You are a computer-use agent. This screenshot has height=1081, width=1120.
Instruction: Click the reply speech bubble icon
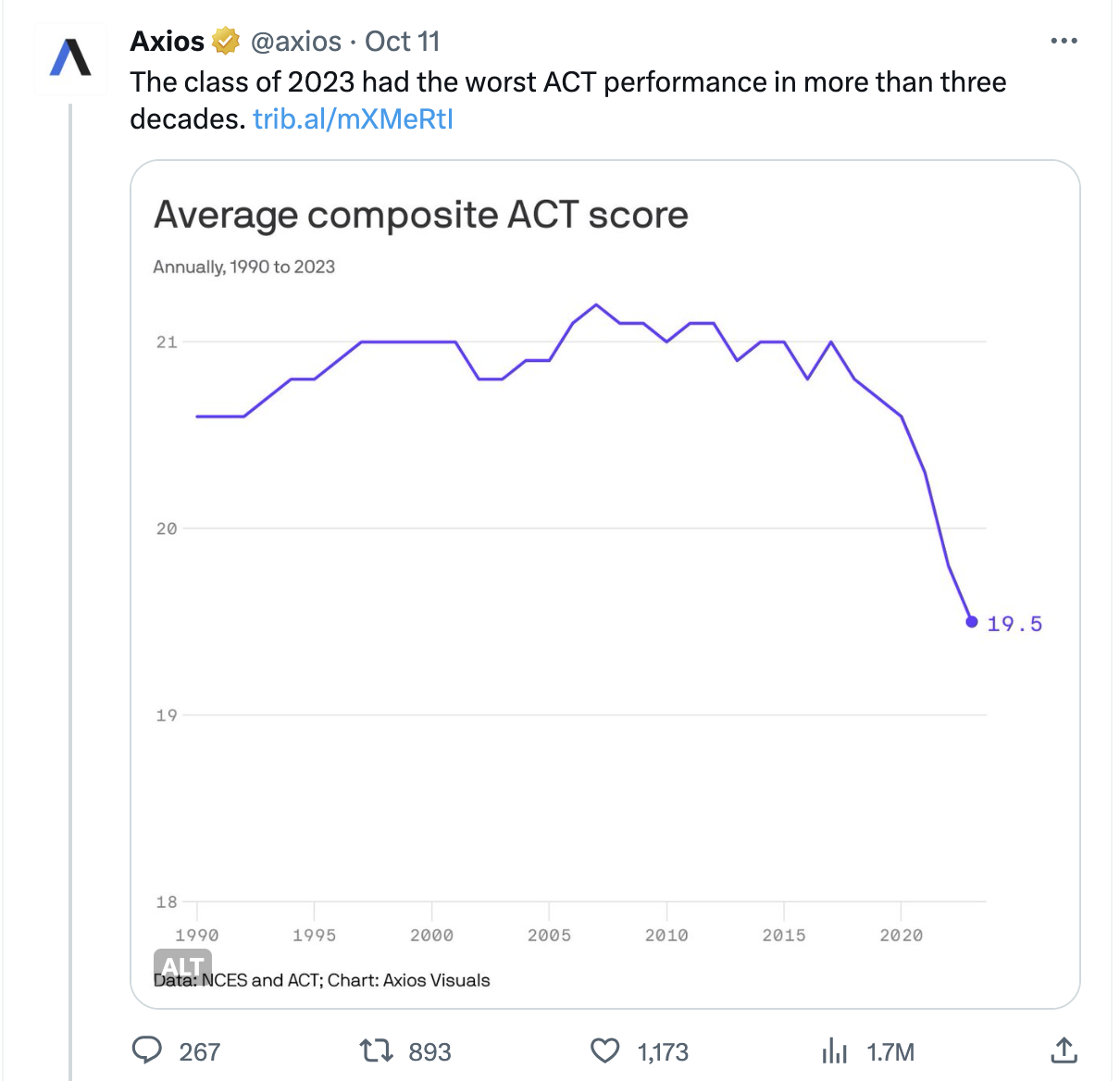tap(147, 1050)
